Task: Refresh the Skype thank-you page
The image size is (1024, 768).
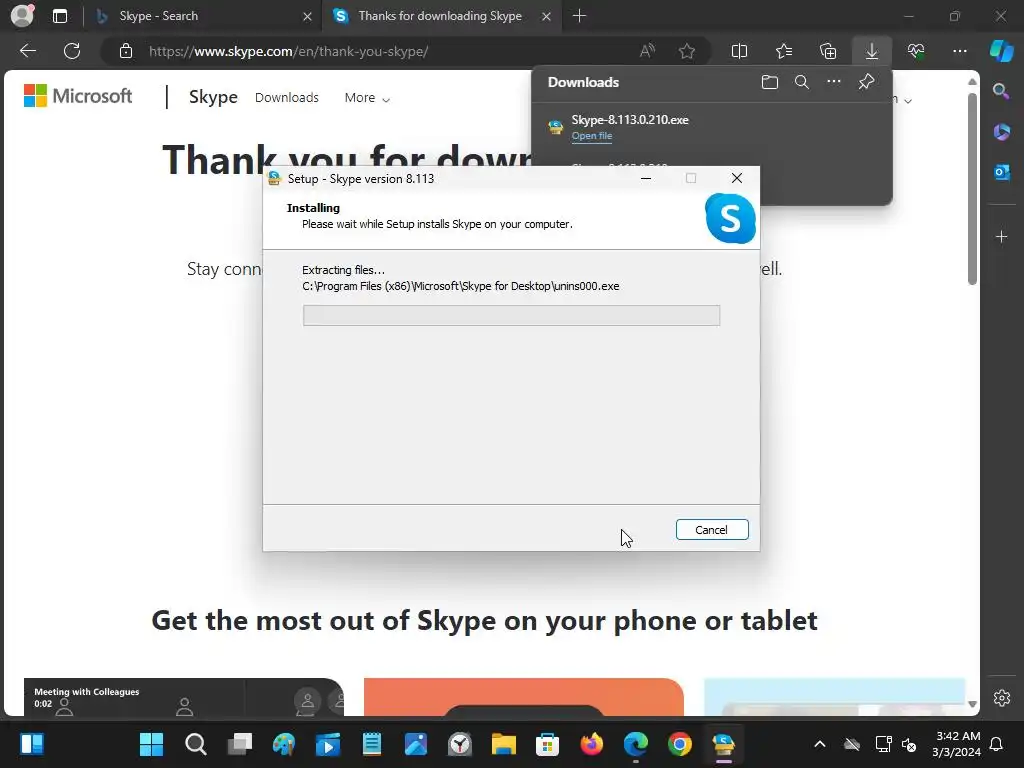Action: (x=72, y=51)
